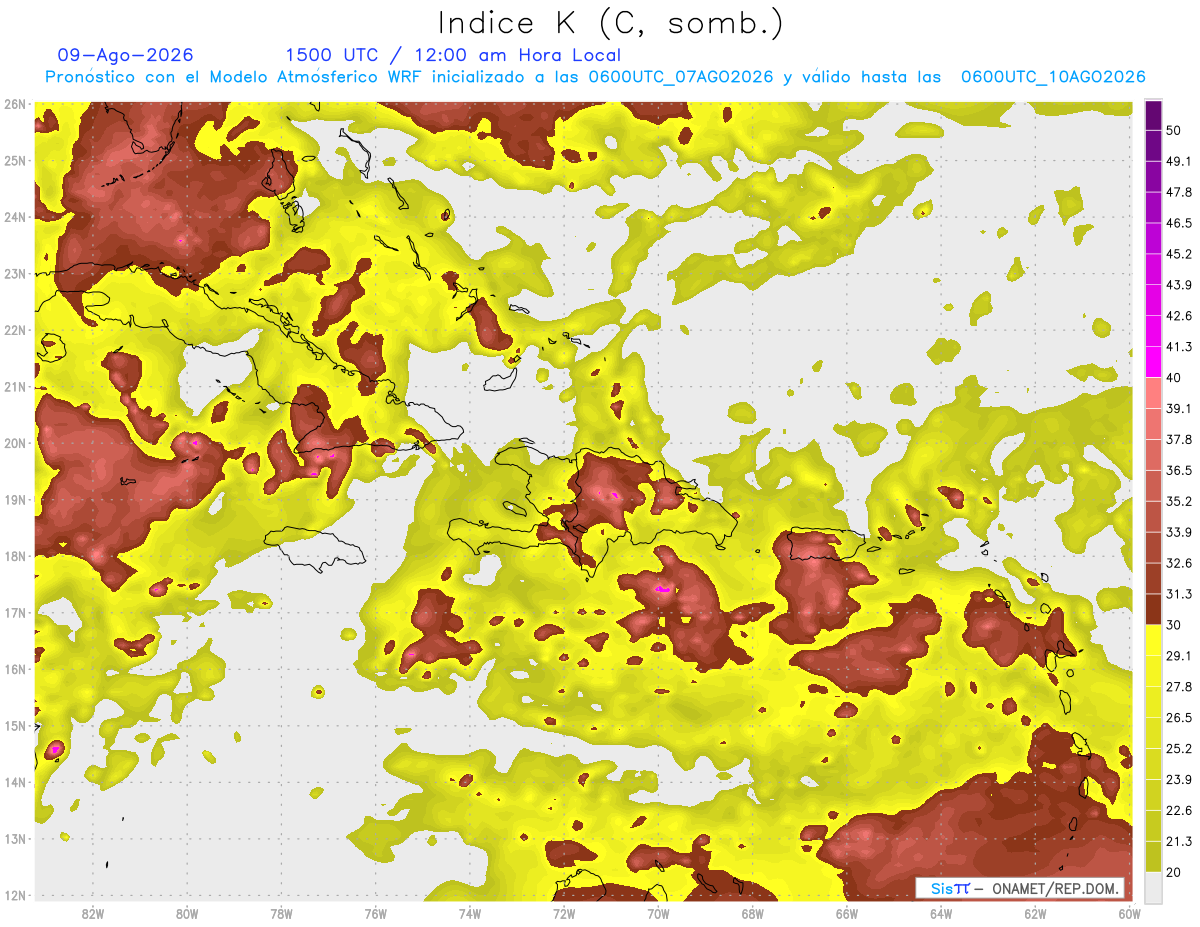The width and height of the screenshot is (1200, 927).
Task: Click the "30" colorbar value
Action: (x=1173, y=625)
